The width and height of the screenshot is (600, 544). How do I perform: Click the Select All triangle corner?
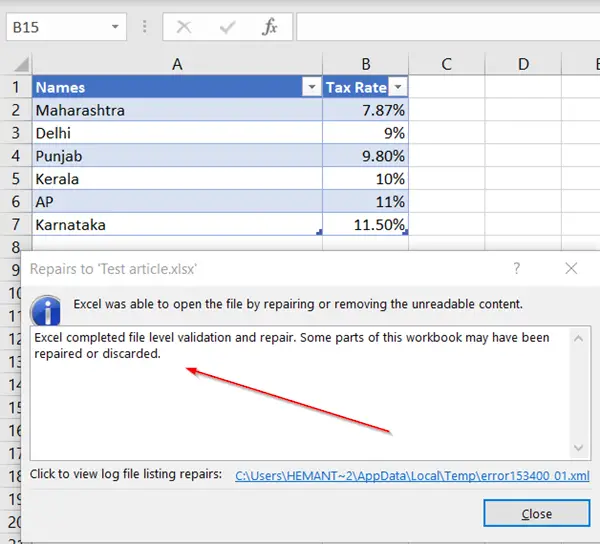(x=21, y=64)
